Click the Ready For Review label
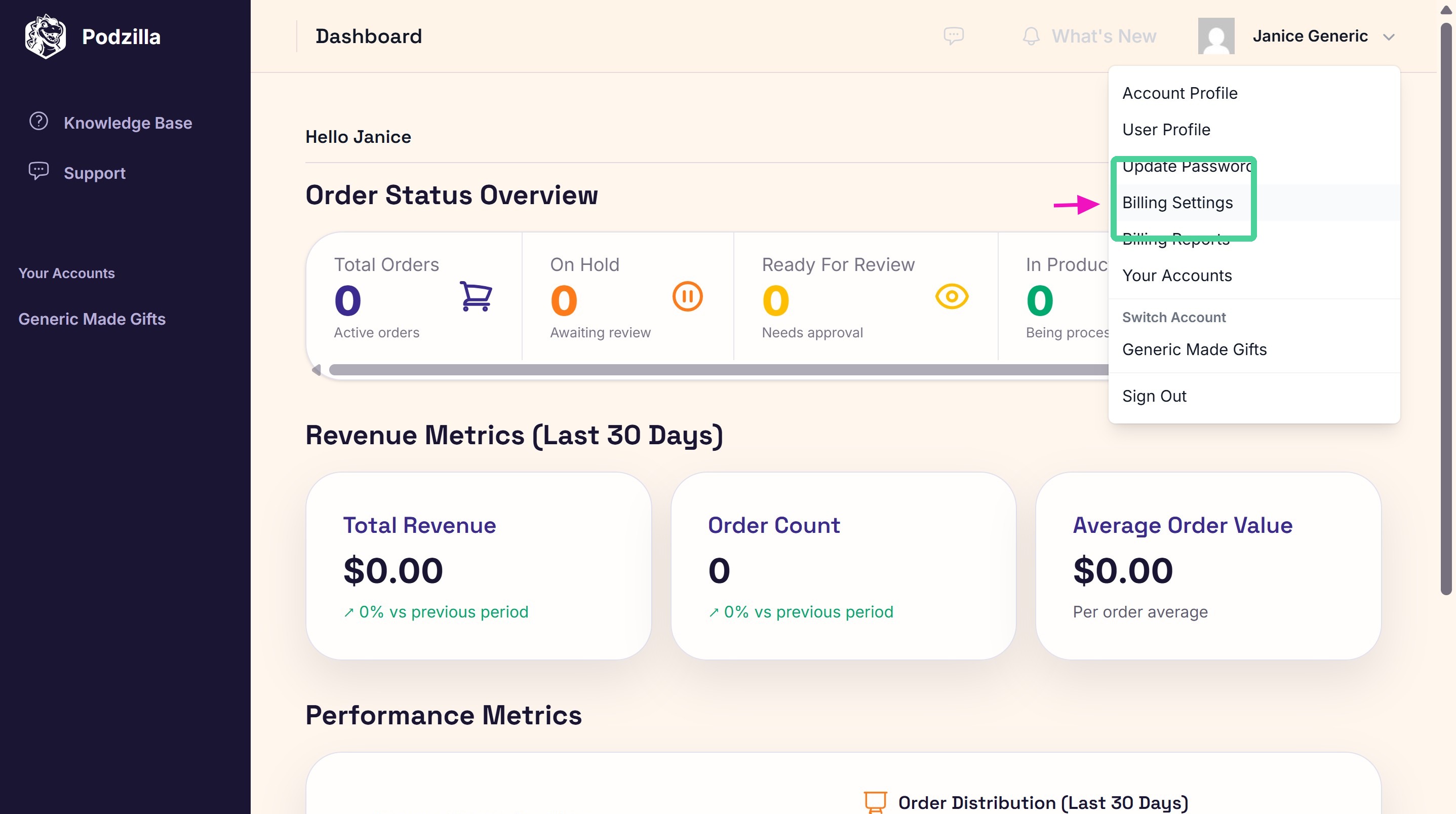The width and height of the screenshot is (1456, 814). 838,264
